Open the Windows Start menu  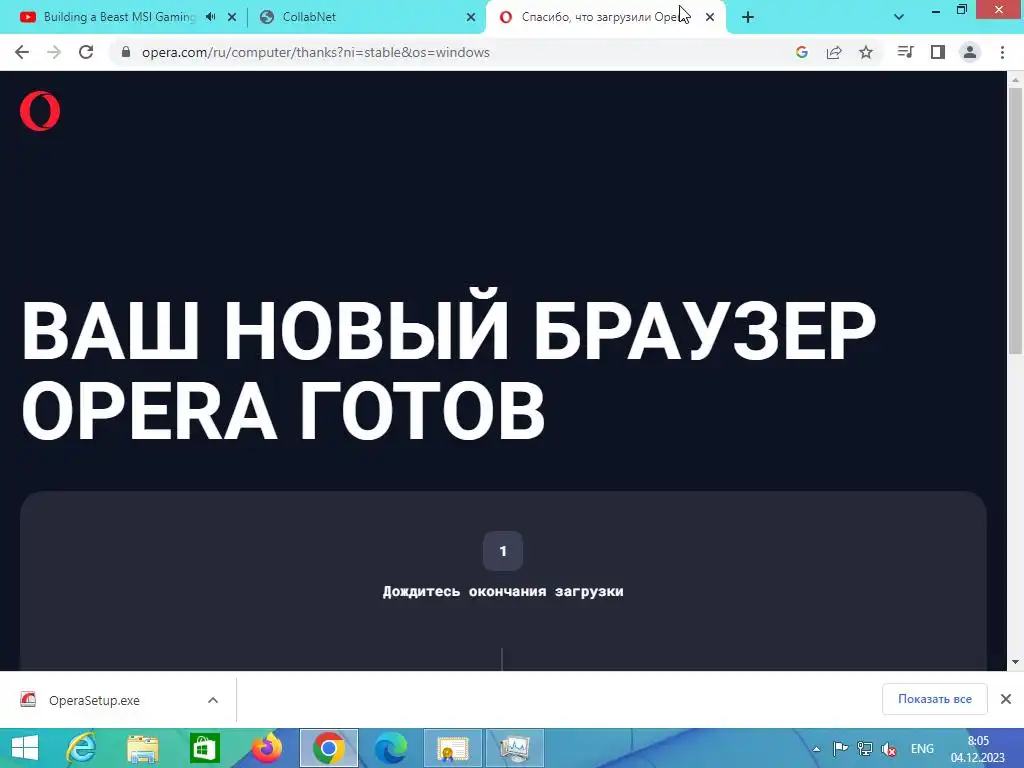tap(25, 748)
